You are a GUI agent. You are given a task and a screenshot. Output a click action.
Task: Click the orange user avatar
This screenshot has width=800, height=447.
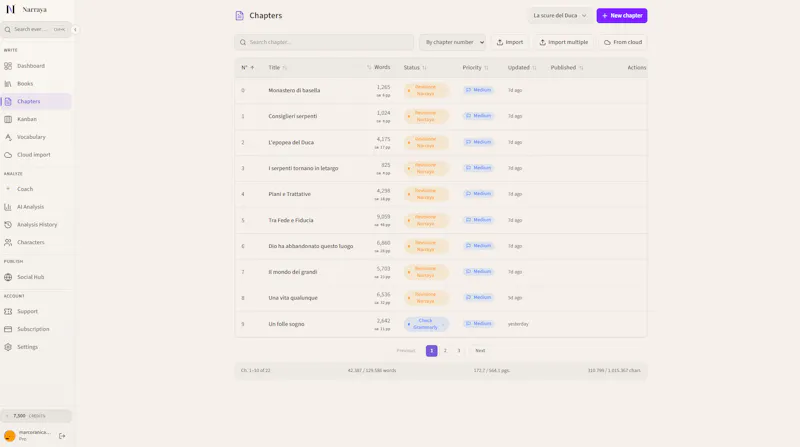click(9, 436)
